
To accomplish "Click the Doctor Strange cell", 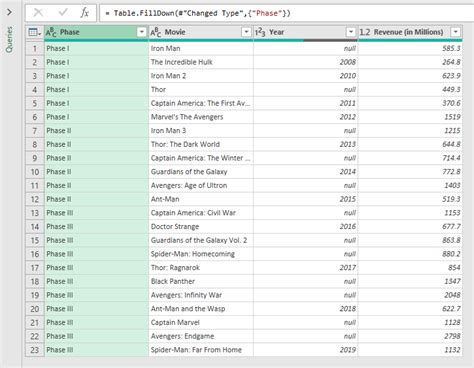I will (201, 227).
